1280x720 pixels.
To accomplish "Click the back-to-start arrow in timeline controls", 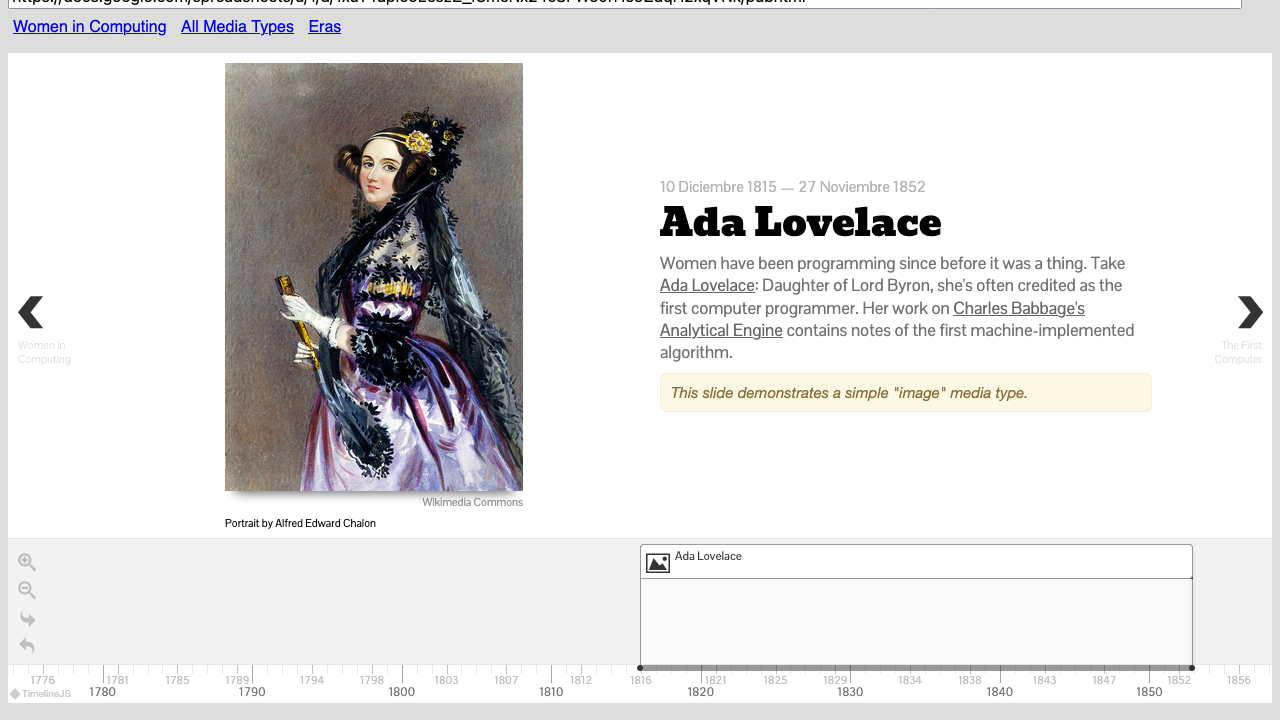I will [x=27, y=646].
